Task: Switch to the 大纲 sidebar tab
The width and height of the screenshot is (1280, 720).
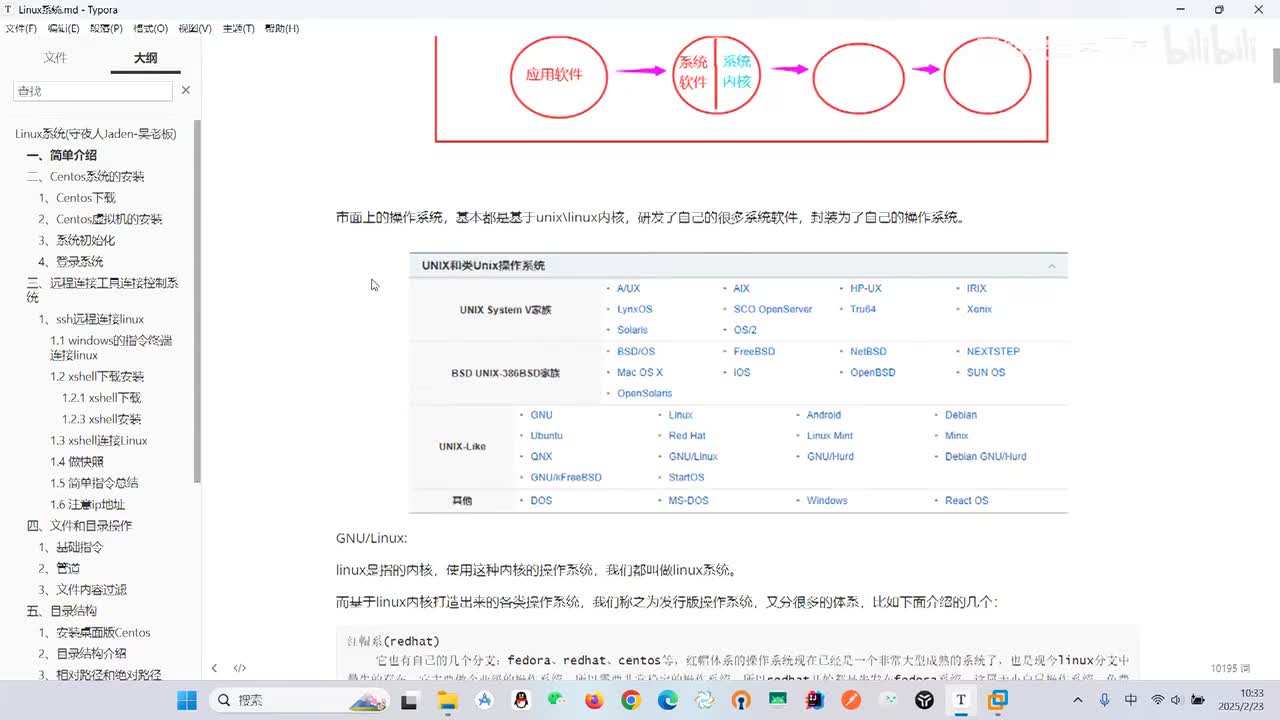Action: [145, 58]
